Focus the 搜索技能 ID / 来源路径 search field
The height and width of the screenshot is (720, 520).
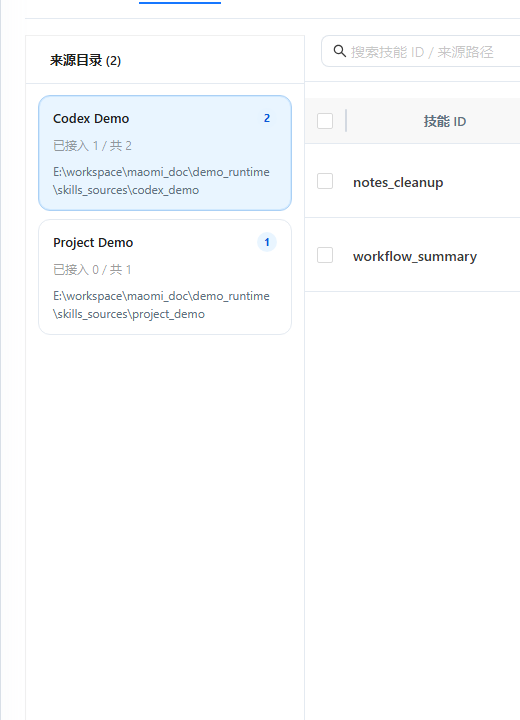tap(420, 51)
